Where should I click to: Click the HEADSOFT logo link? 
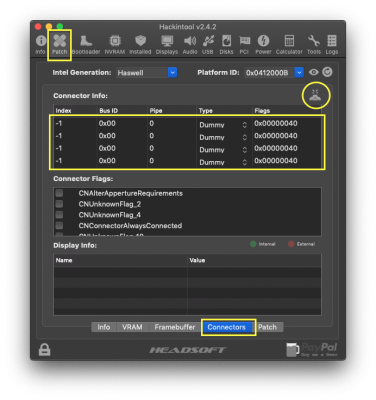tap(188, 350)
